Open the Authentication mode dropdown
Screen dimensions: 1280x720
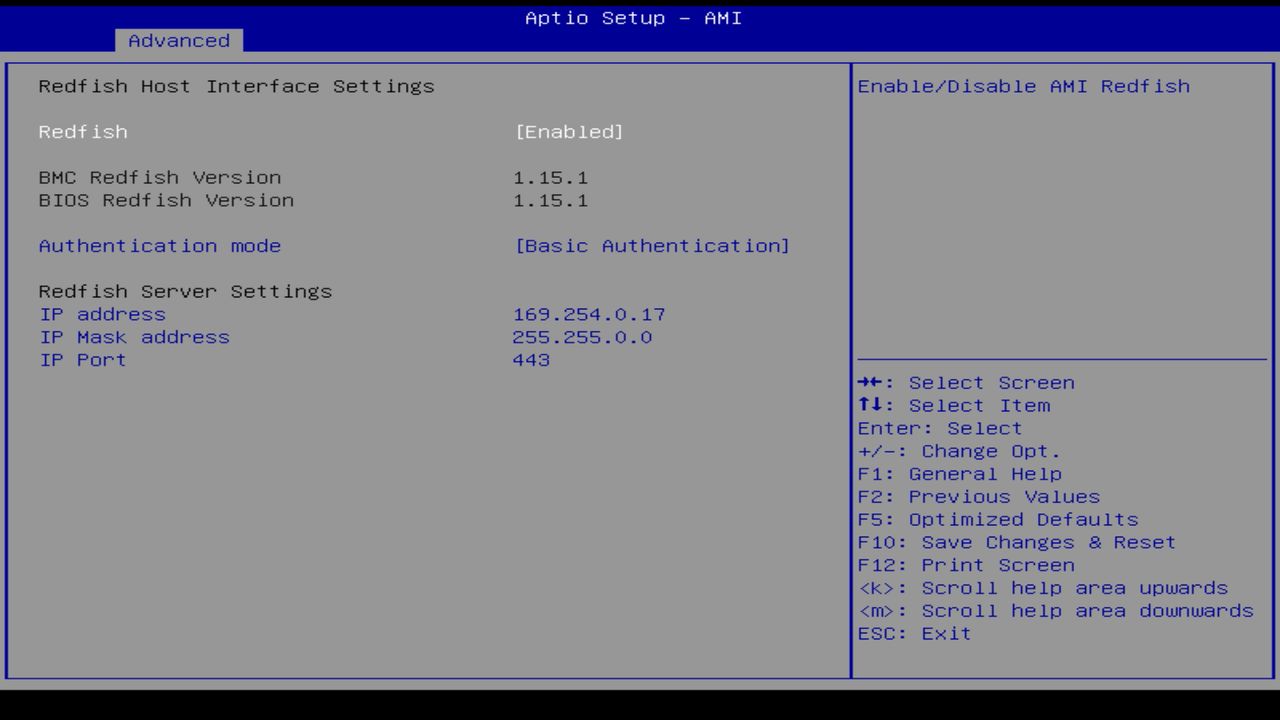(654, 245)
